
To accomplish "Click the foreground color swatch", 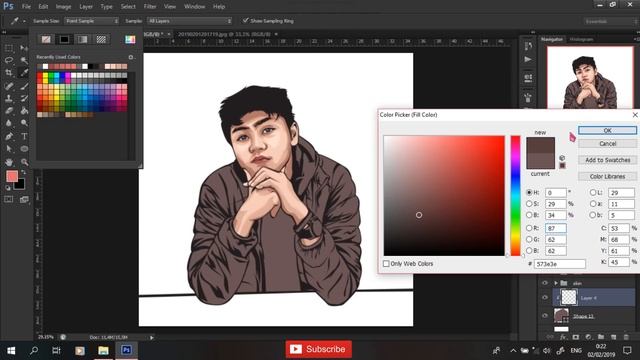I will click(x=12, y=176).
